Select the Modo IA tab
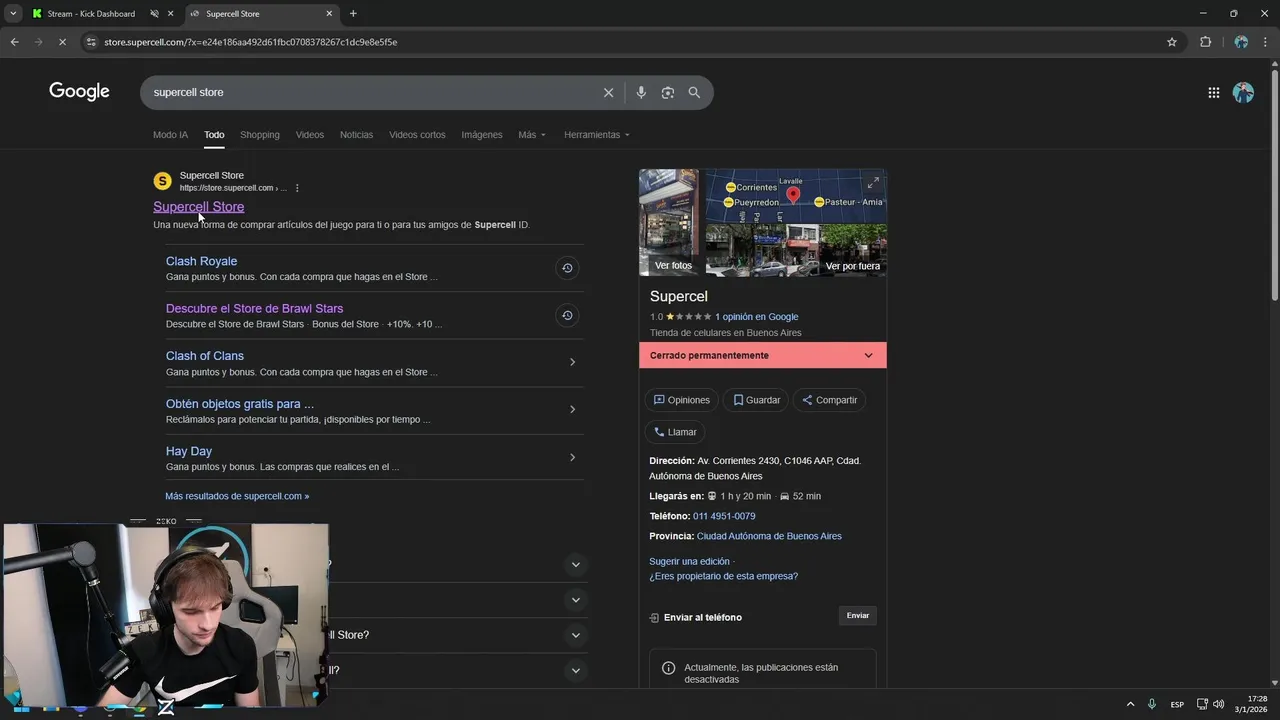Screen dimensions: 1280x720 tap(170, 135)
